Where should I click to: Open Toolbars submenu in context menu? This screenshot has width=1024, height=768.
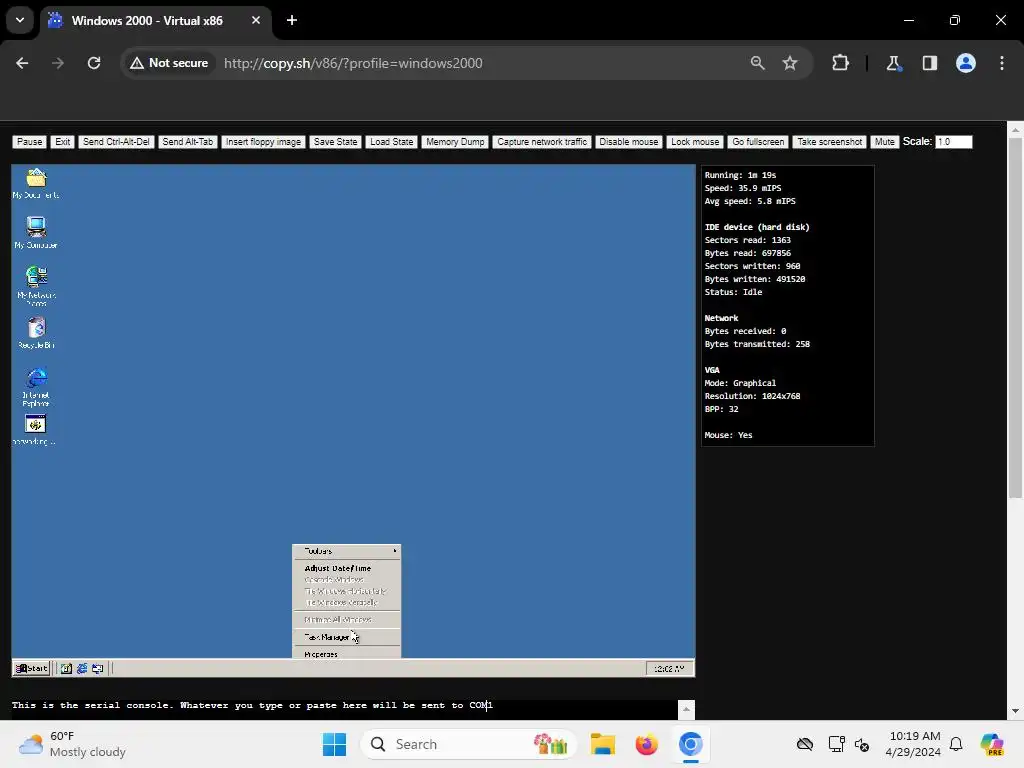point(347,551)
